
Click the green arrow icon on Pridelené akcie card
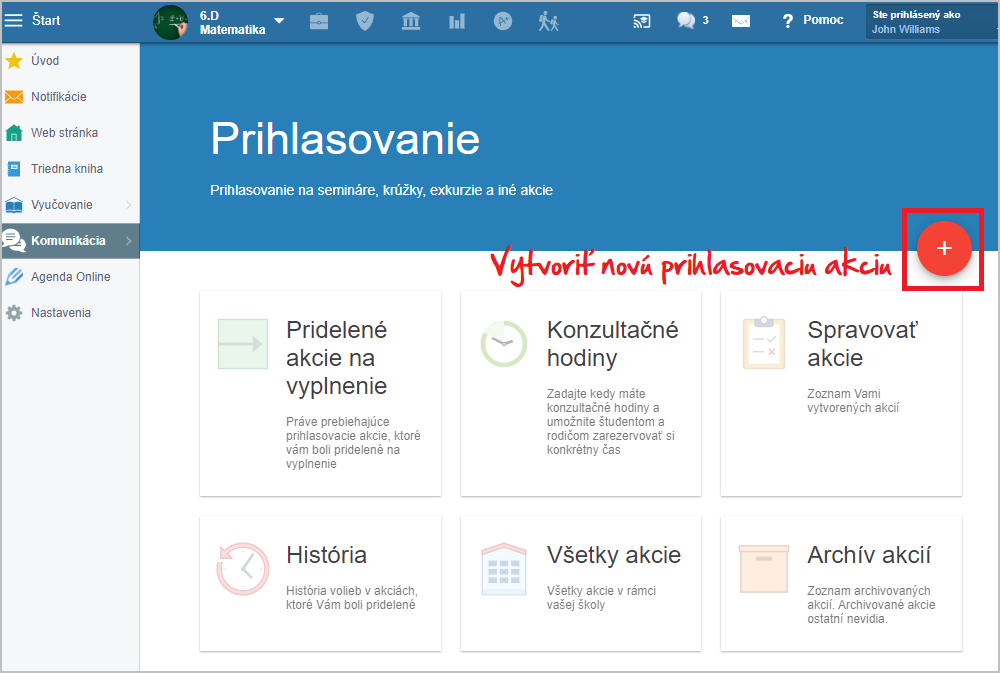tap(243, 344)
